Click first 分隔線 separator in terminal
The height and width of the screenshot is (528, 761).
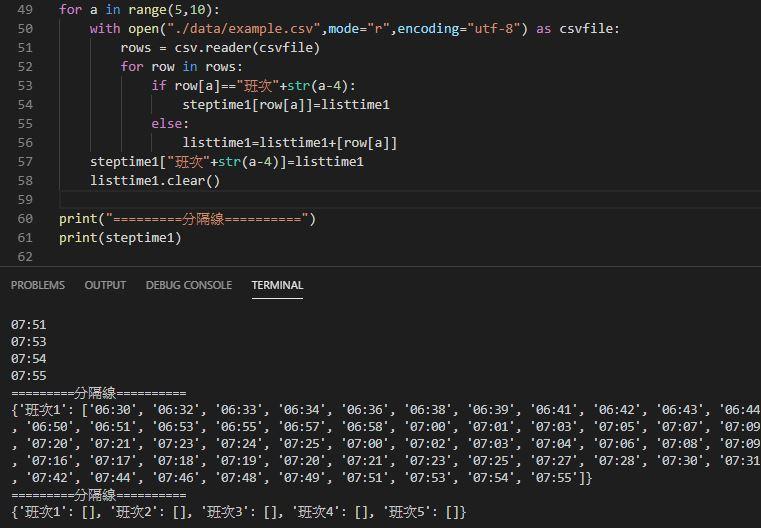coord(99,393)
